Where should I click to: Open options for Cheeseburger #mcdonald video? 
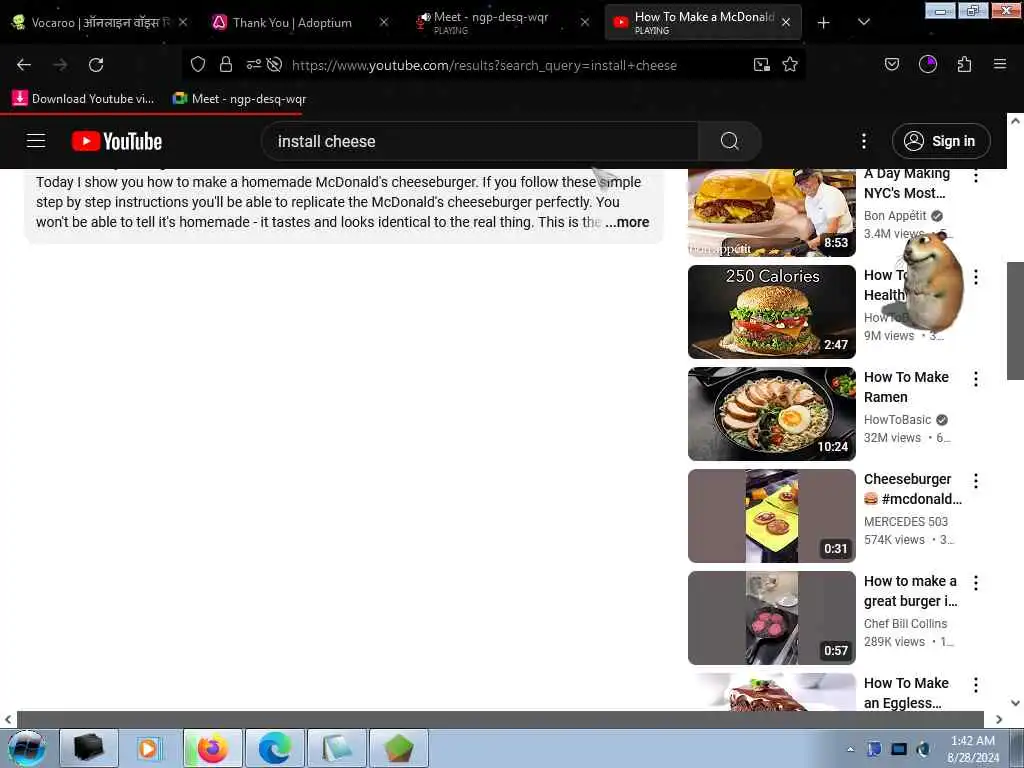(976, 481)
